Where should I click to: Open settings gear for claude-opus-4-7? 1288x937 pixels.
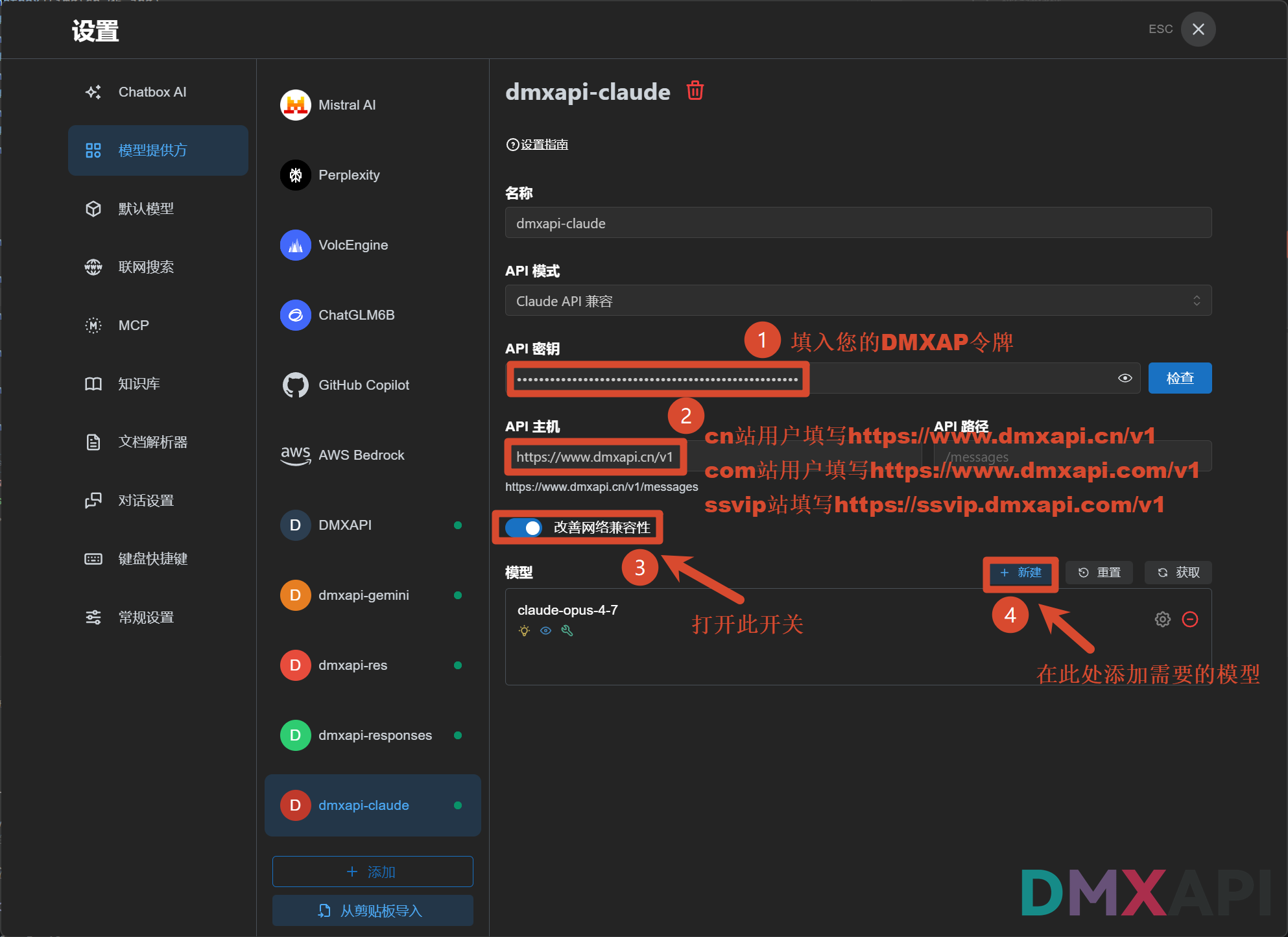coord(1163,619)
